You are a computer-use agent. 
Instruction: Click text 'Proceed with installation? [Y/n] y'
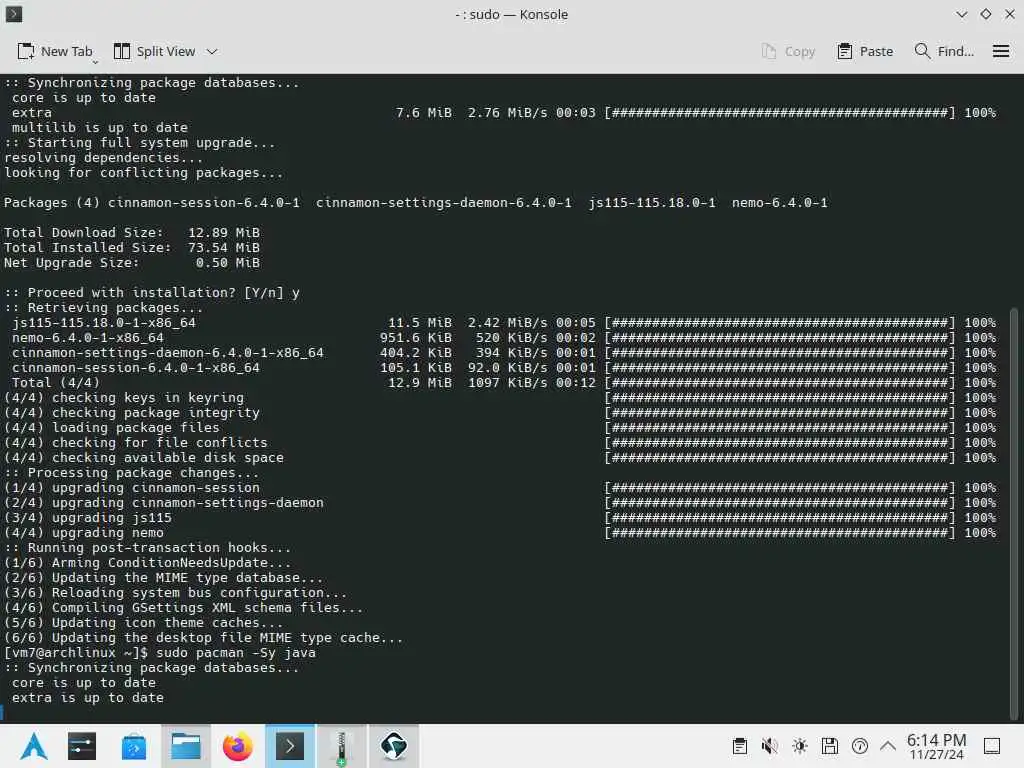[163, 293]
